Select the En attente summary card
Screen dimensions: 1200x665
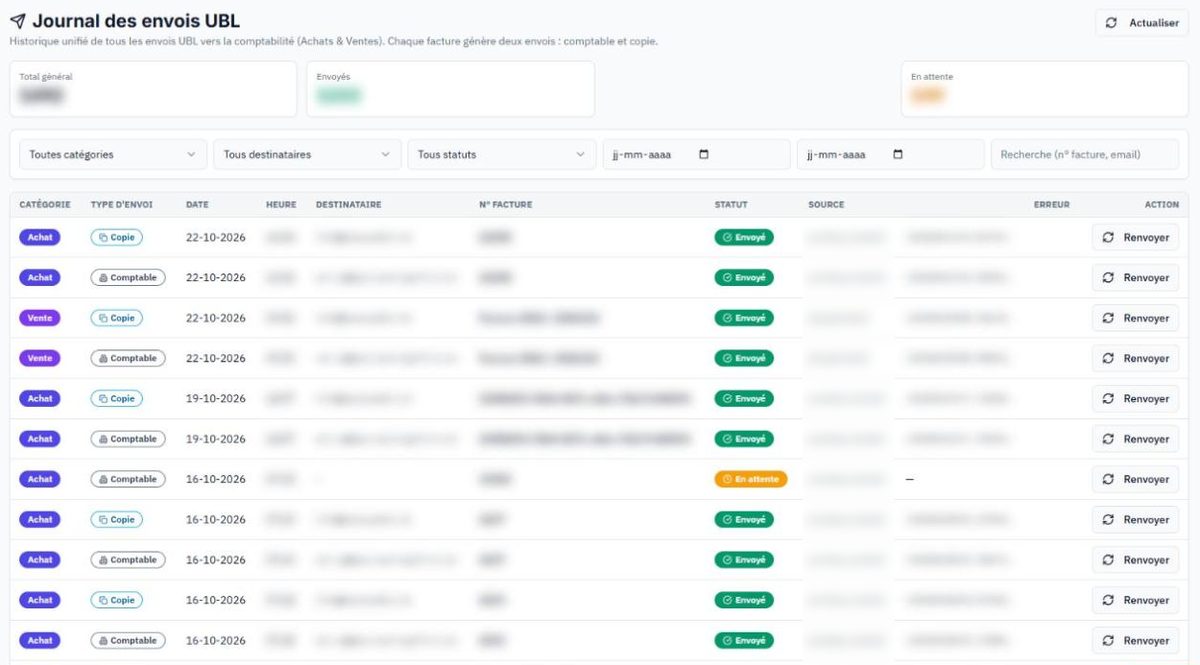point(1045,89)
